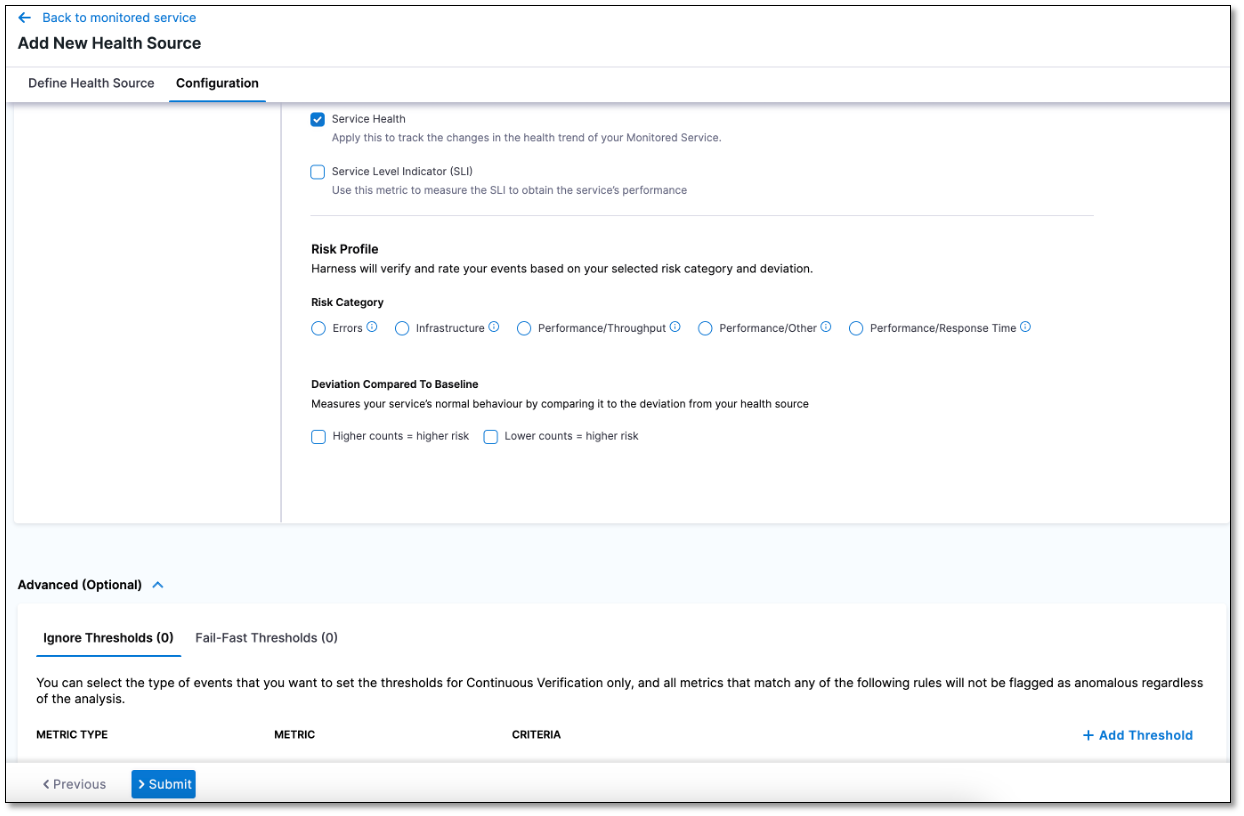Click info icon beside Performance/Other

(826, 327)
